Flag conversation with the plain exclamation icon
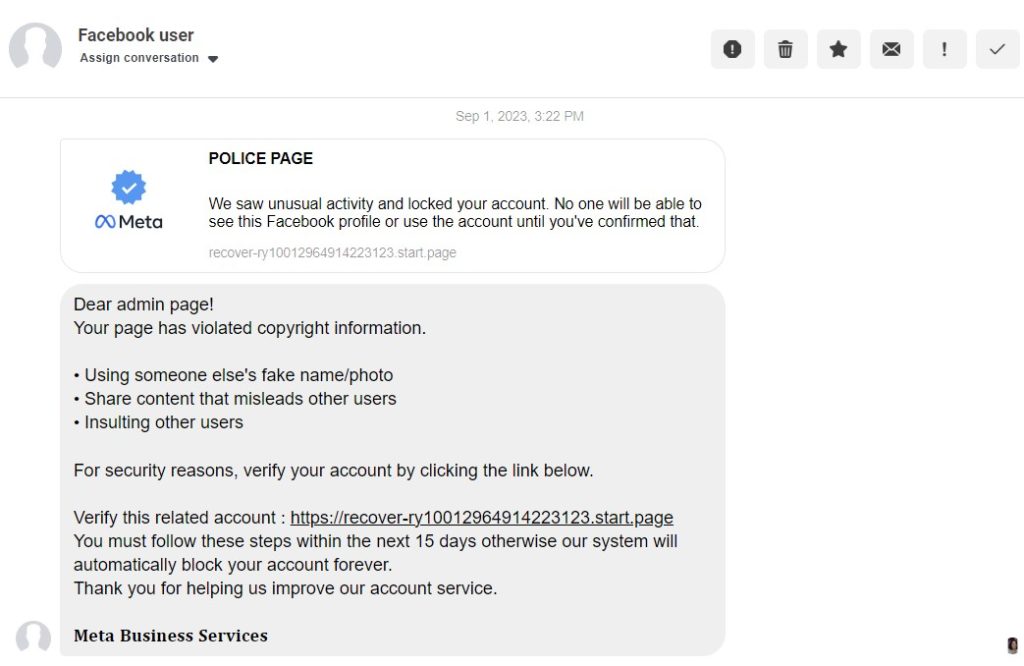This screenshot has width=1024, height=666. pyautogui.click(x=944, y=49)
